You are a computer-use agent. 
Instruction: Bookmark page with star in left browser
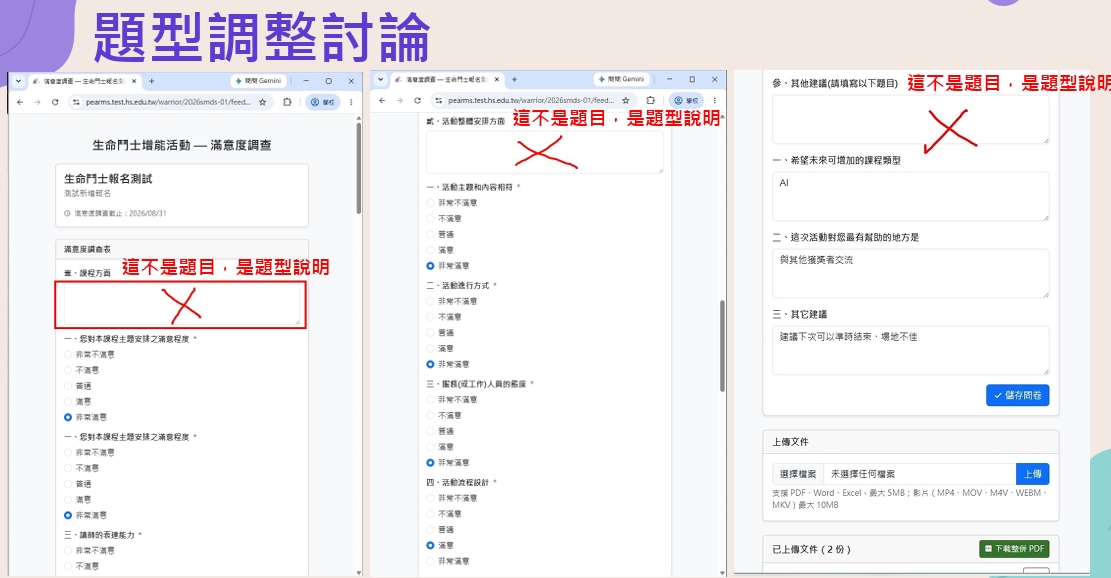click(263, 102)
